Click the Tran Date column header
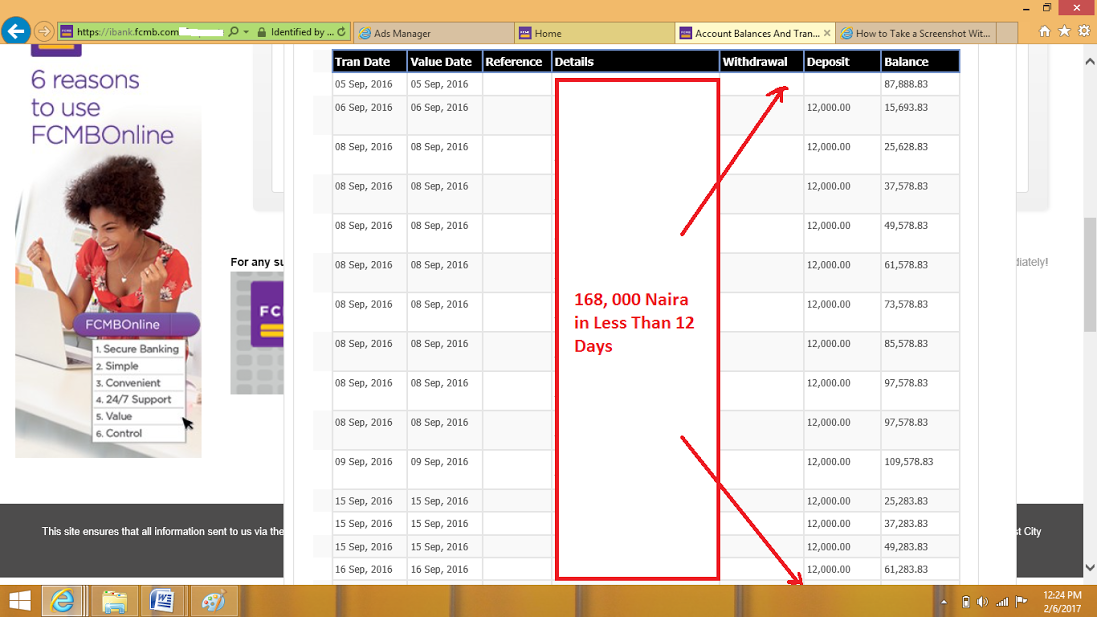The image size is (1097, 617). coord(369,62)
